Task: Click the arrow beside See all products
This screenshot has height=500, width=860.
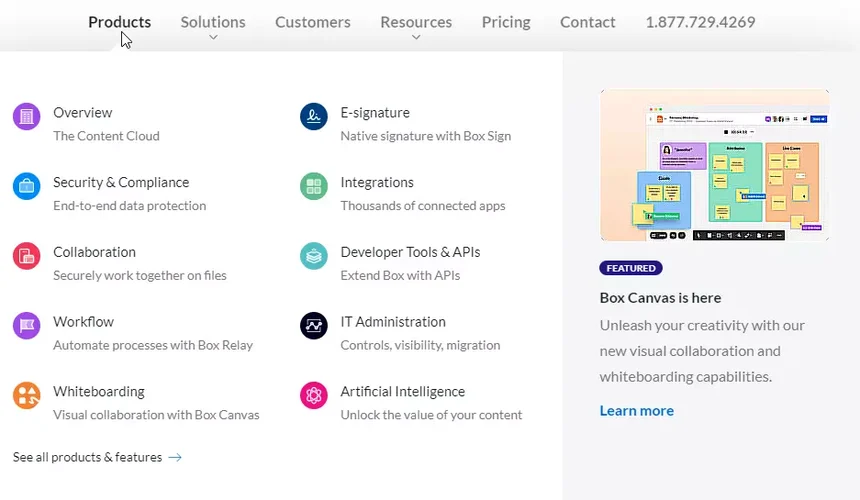Action: 175,457
